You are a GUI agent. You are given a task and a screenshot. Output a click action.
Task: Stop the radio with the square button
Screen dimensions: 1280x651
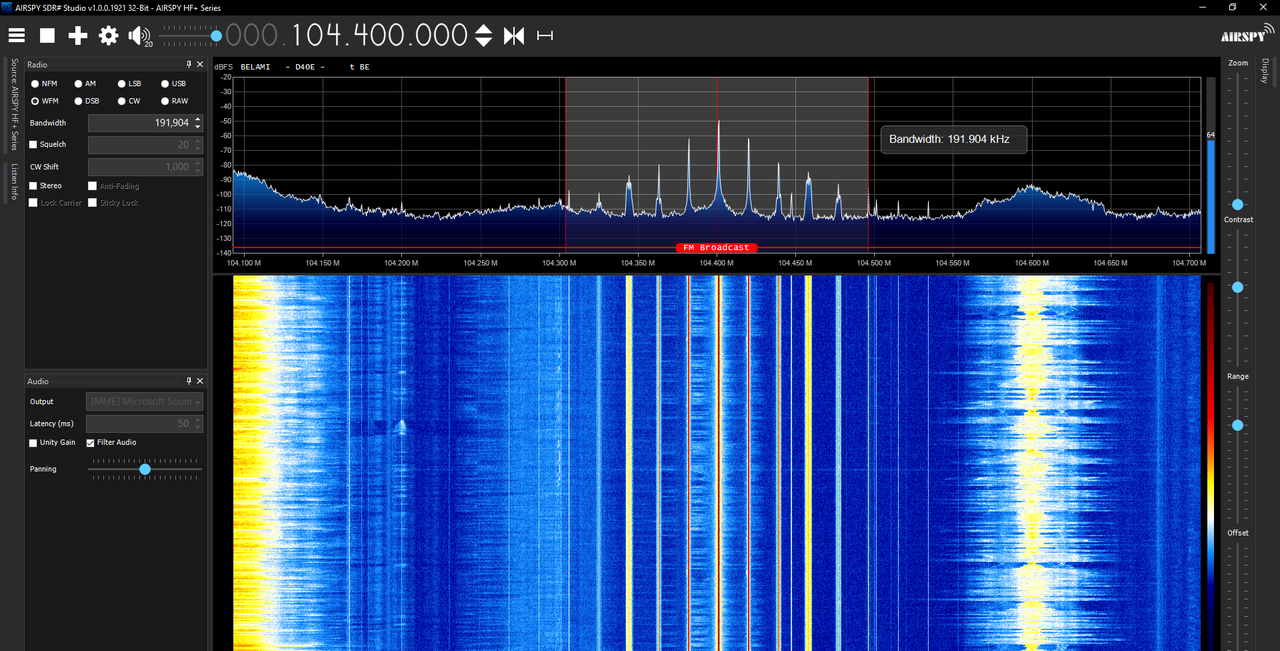[x=47, y=36]
